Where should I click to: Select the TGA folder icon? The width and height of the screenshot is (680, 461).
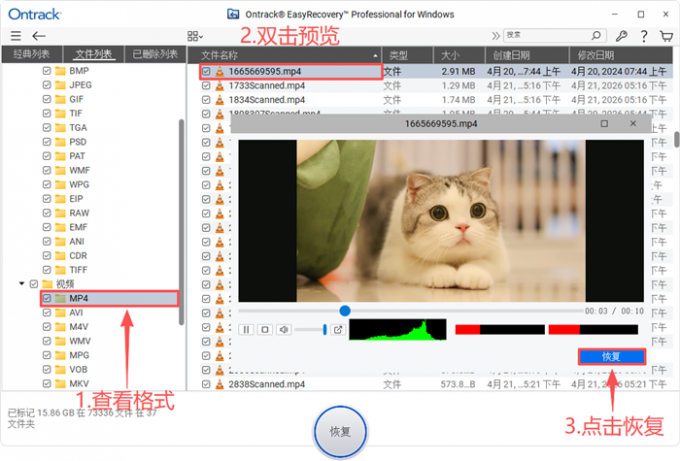(60, 128)
